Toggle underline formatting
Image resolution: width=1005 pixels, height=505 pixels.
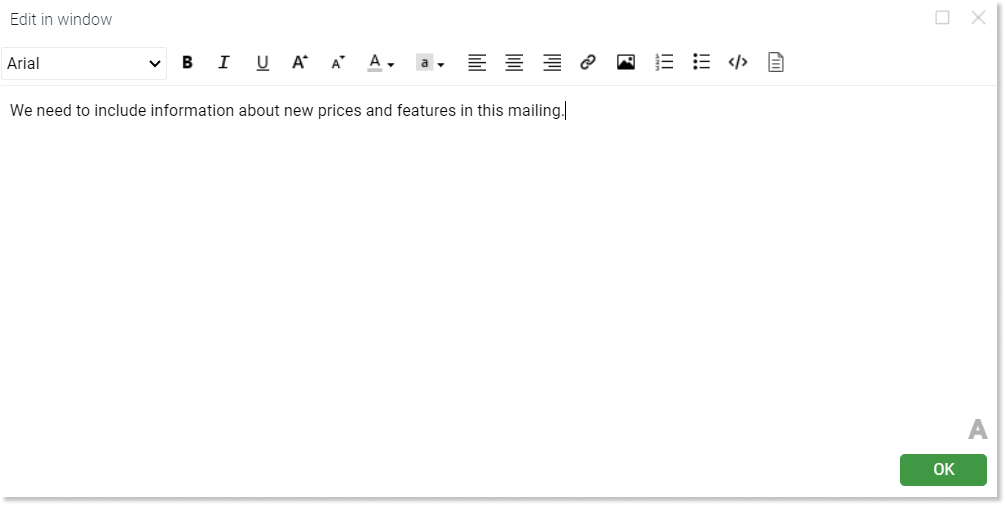tap(262, 62)
